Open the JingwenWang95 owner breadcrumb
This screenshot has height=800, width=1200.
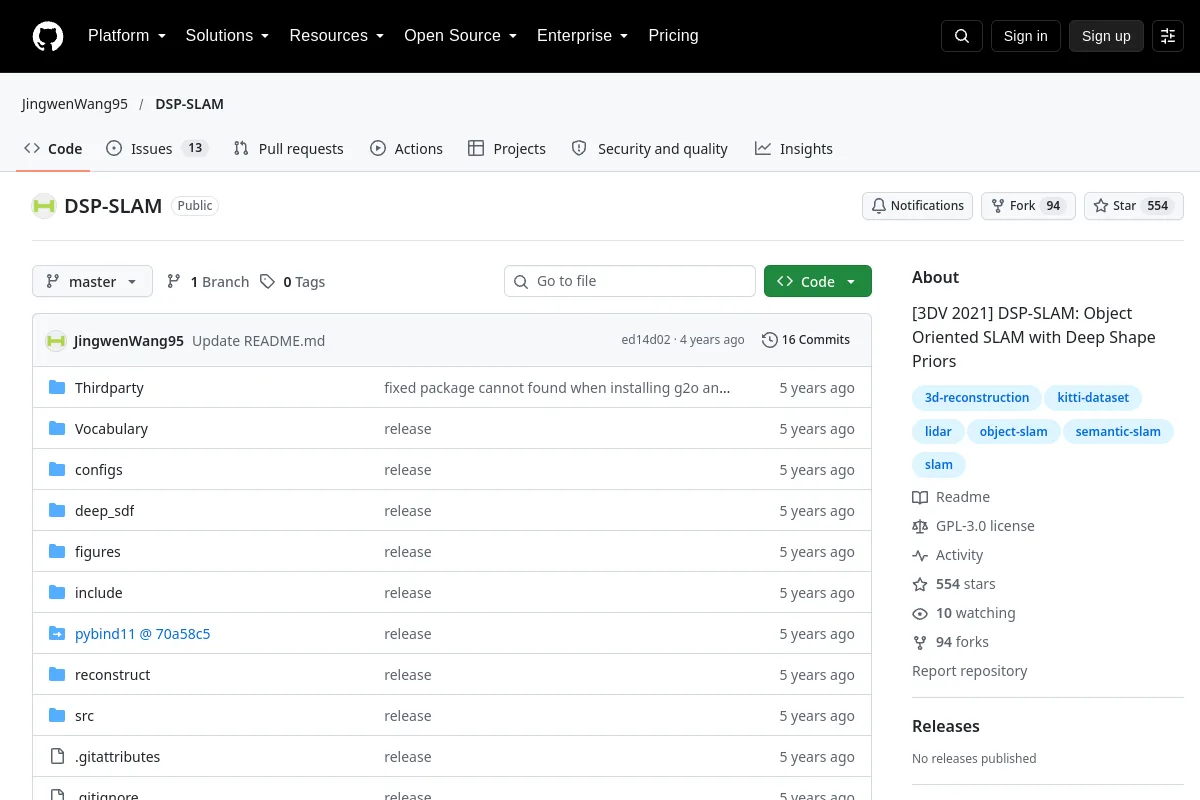[75, 104]
